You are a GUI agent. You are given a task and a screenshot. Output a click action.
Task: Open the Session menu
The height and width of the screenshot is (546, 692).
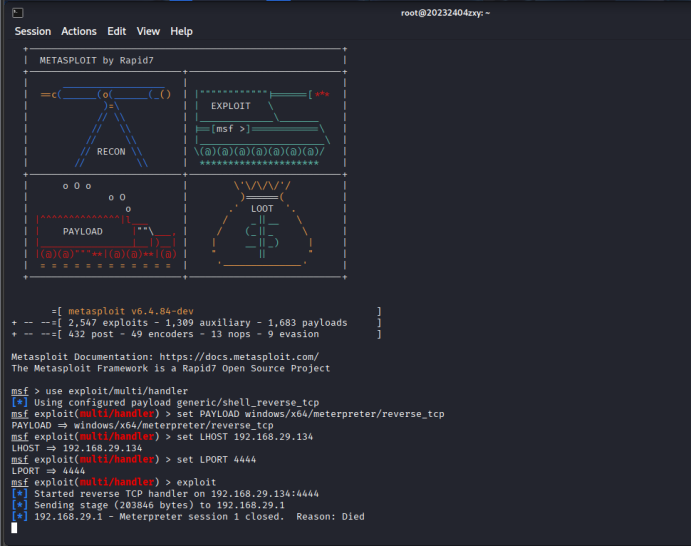tap(33, 31)
